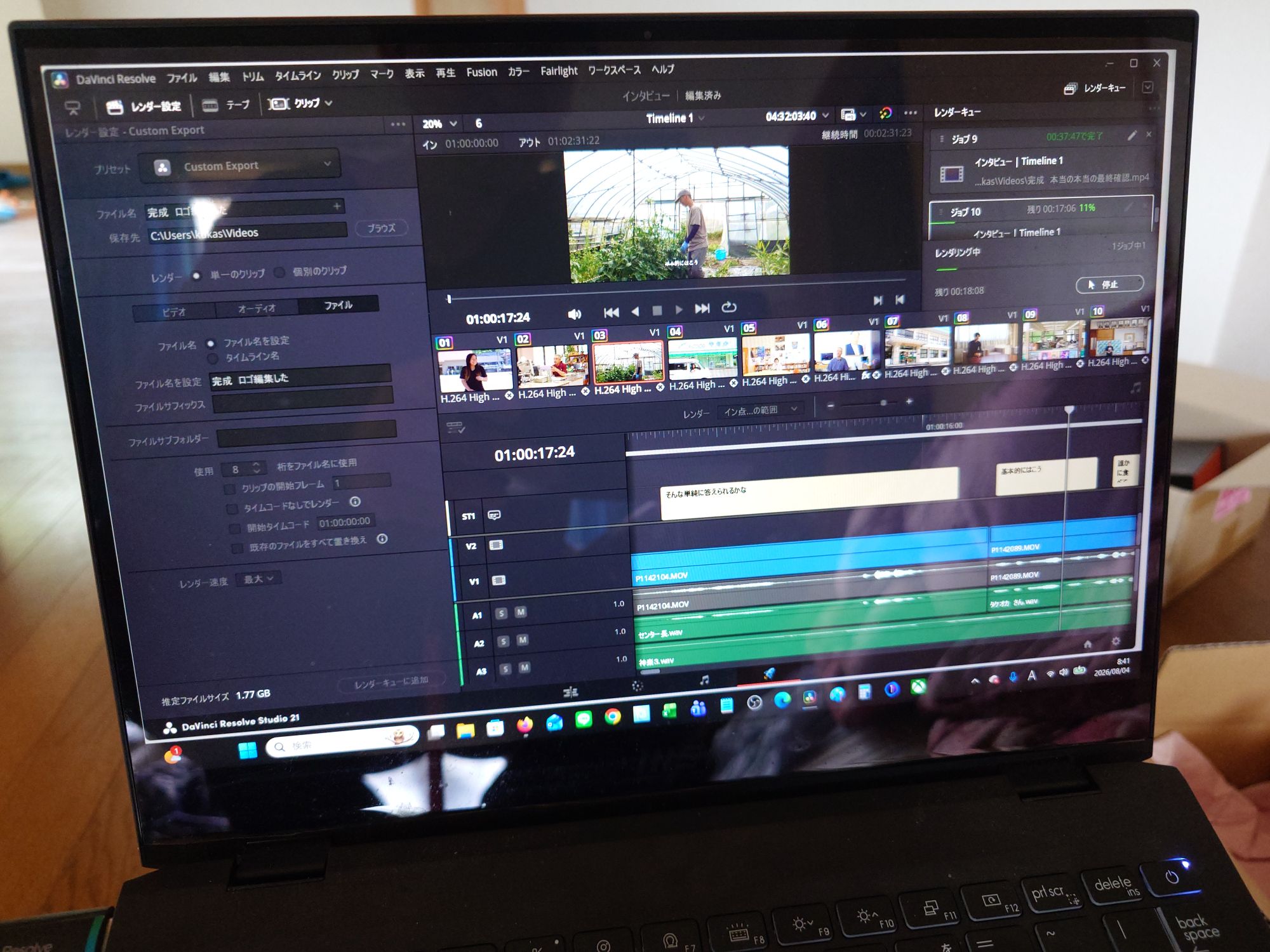Viewport: 1270px width, 952px height.
Task: Open the viewer three-dot options menu
Action: pyautogui.click(x=911, y=112)
